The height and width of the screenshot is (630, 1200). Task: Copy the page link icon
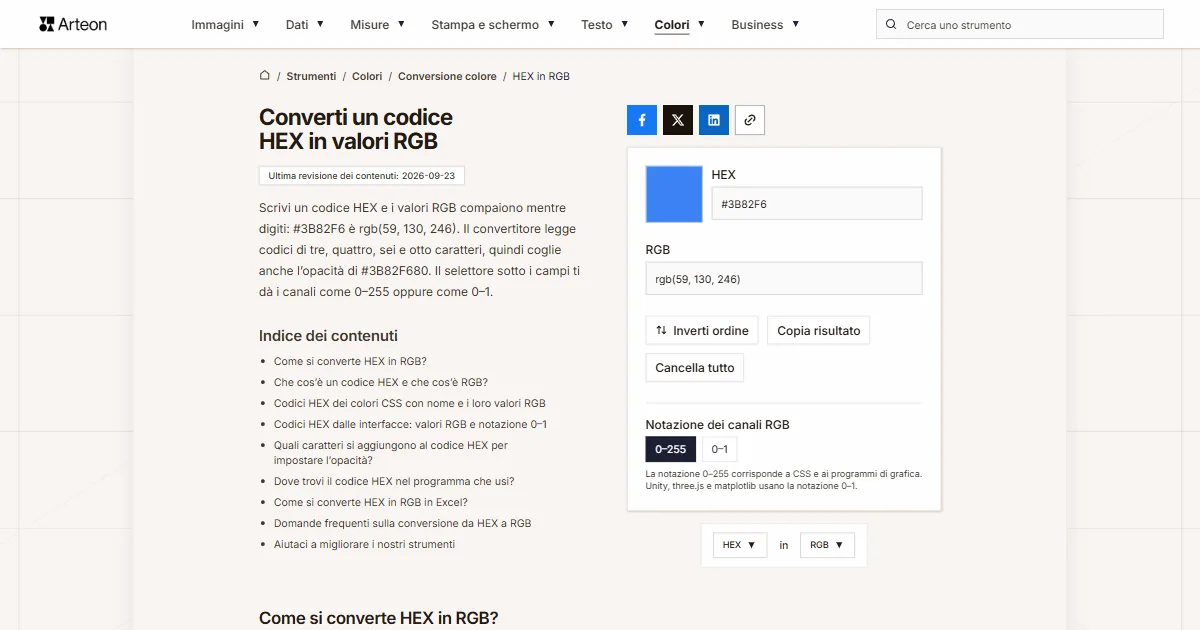click(x=750, y=120)
